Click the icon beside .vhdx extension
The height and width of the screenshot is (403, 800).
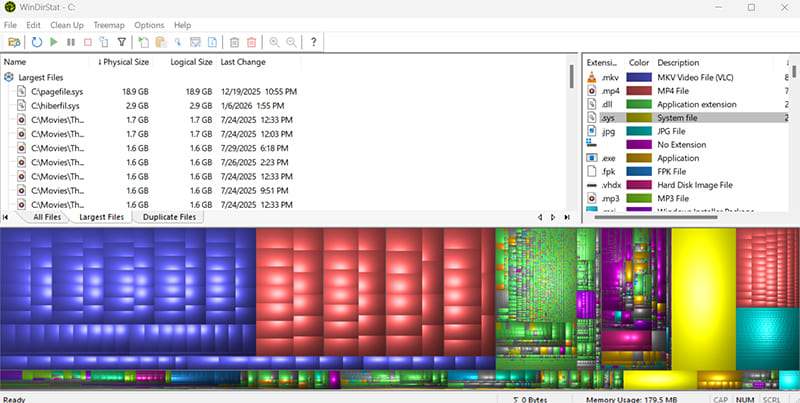click(592, 185)
